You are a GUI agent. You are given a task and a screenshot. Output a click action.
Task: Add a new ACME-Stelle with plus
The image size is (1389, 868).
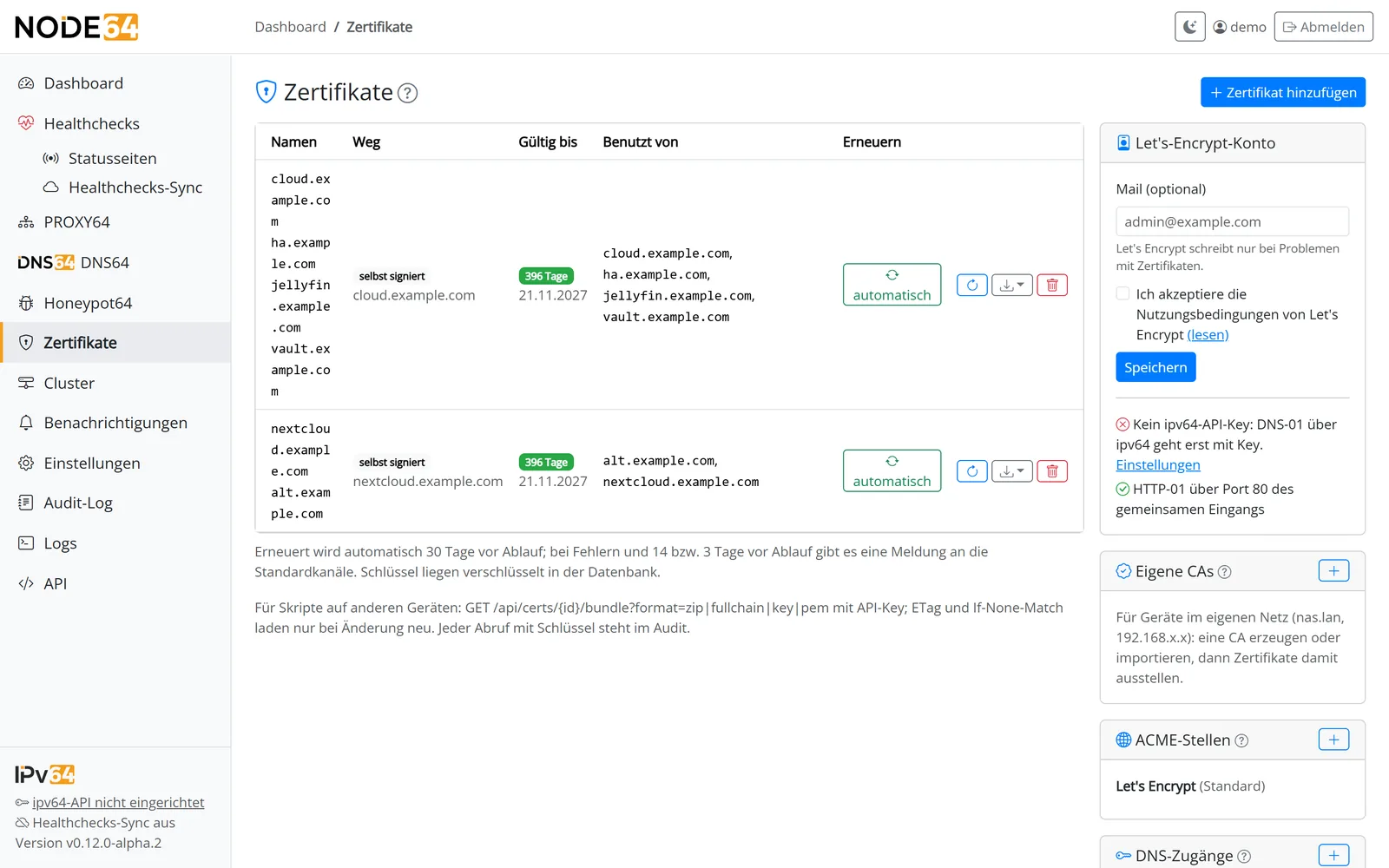(1333, 740)
